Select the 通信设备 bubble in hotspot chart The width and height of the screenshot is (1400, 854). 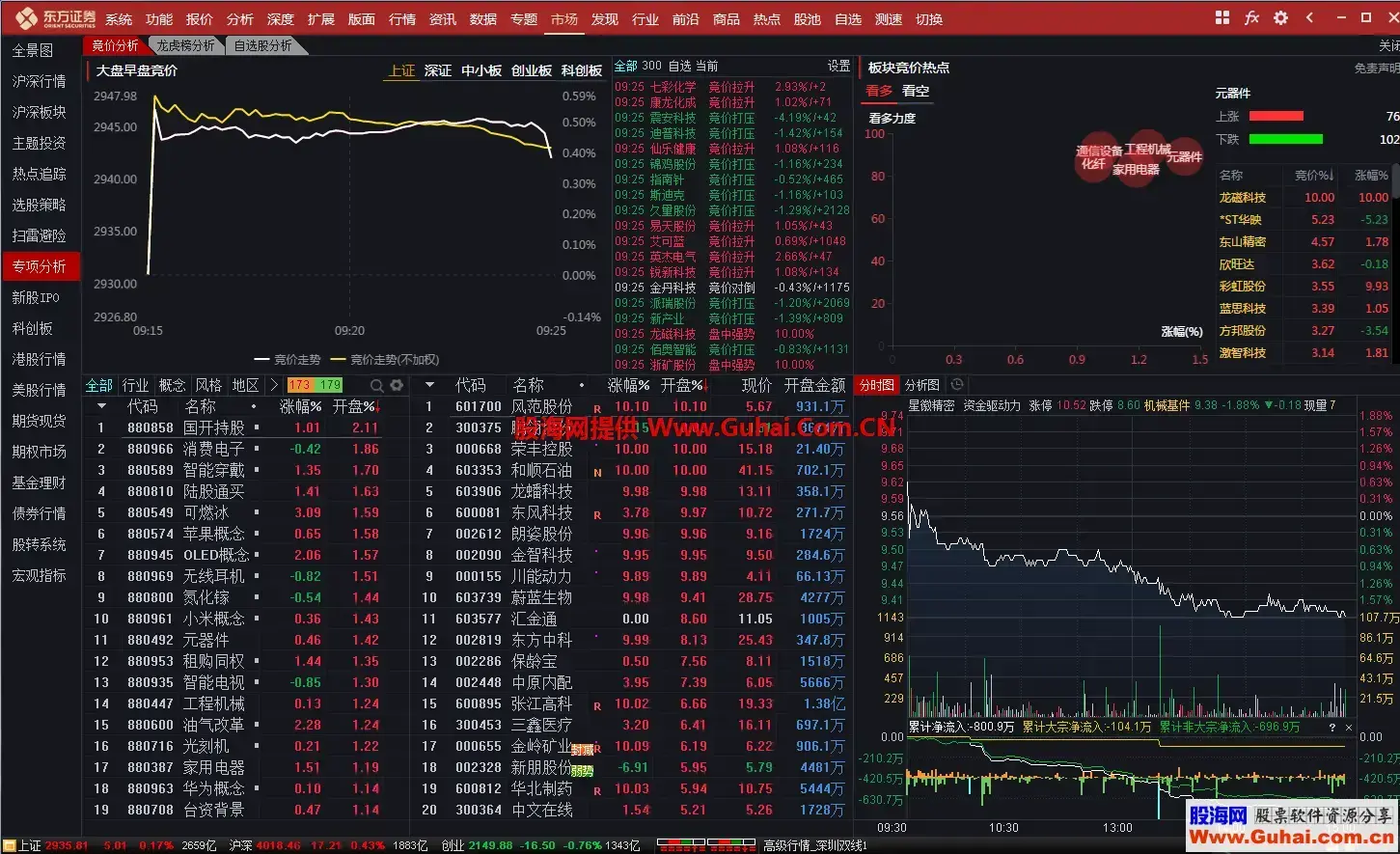1099,151
